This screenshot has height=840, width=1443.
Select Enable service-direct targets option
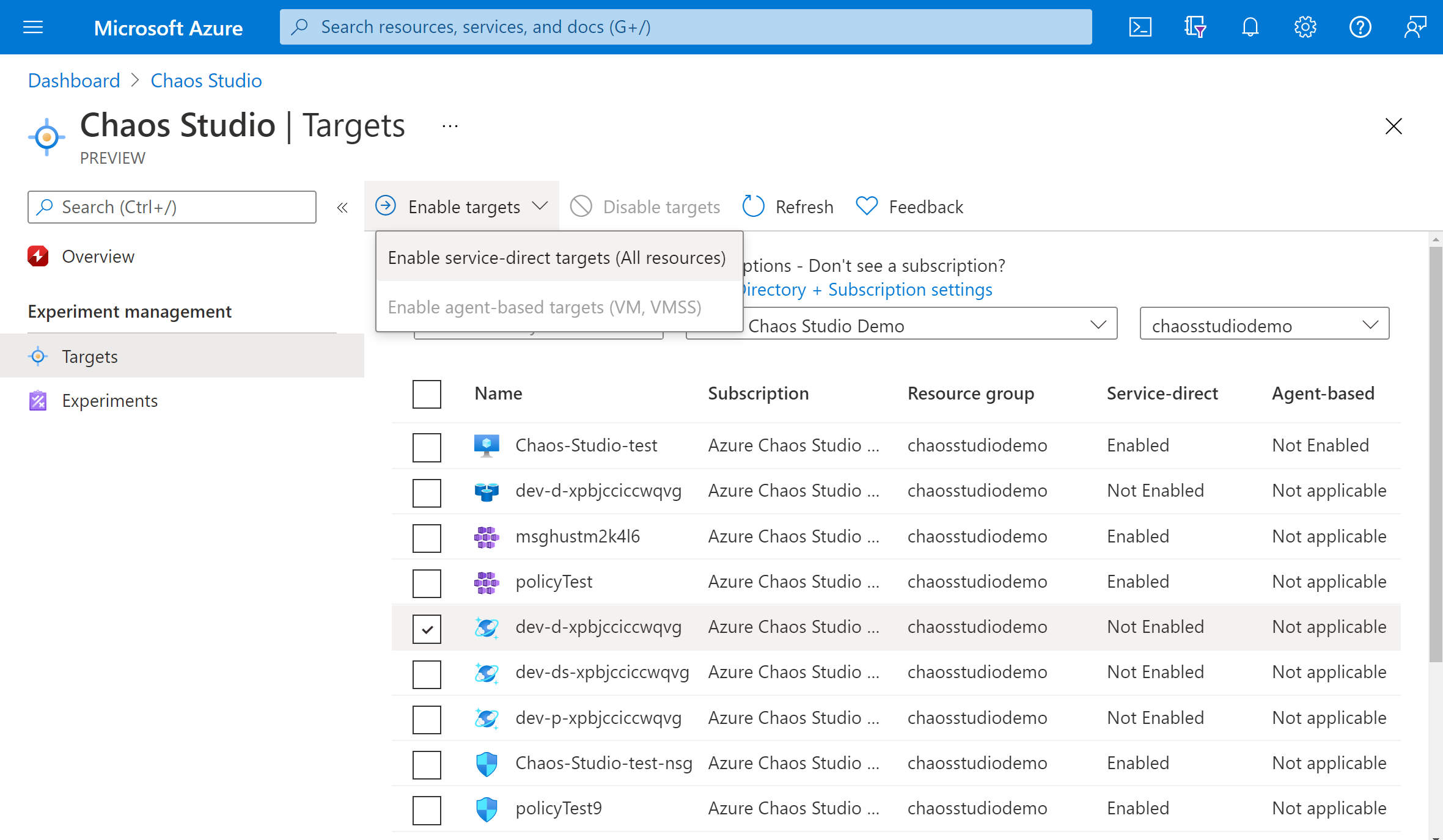[556, 257]
